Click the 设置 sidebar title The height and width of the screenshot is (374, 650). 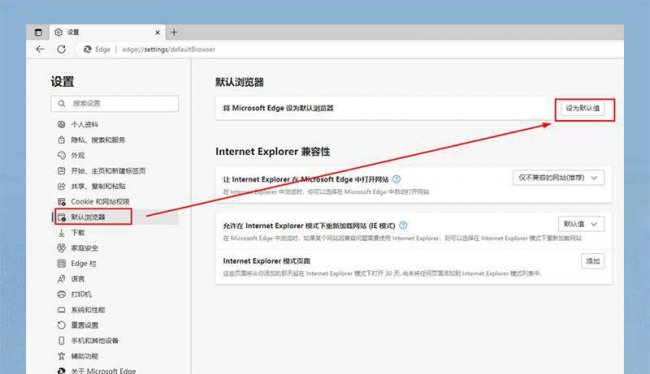pos(63,82)
